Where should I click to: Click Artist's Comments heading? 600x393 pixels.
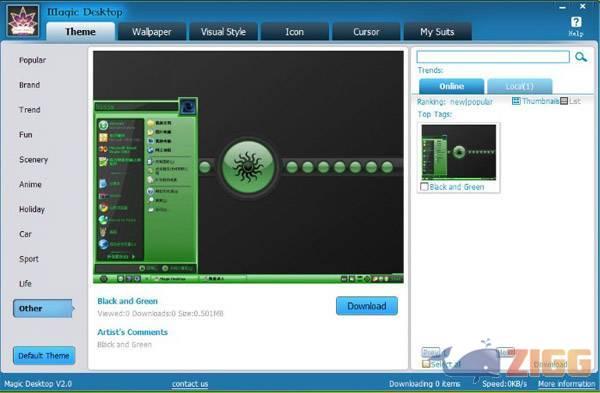coord(132,332)
